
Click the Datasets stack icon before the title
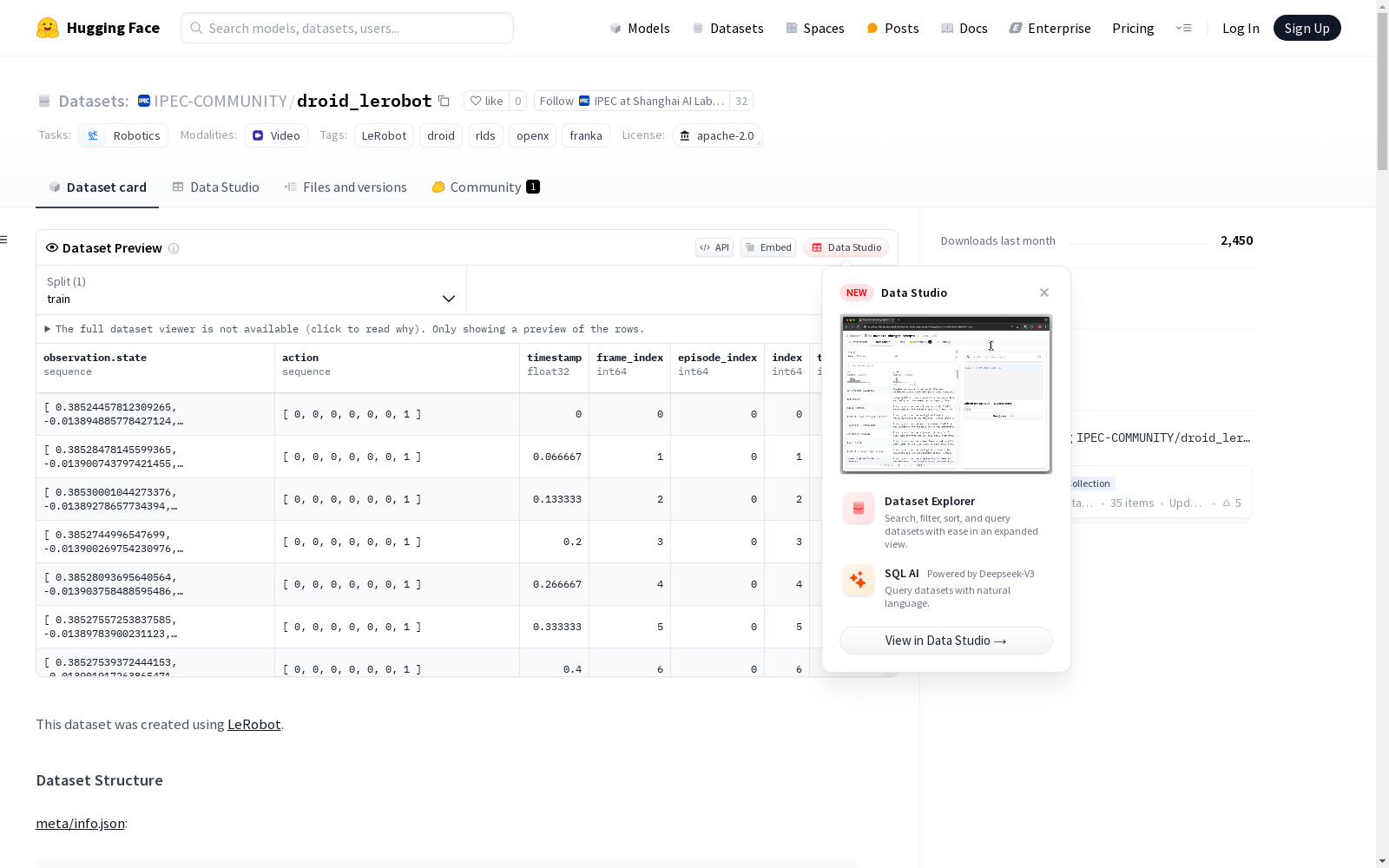pyautogui.click(x=44, y=101)
